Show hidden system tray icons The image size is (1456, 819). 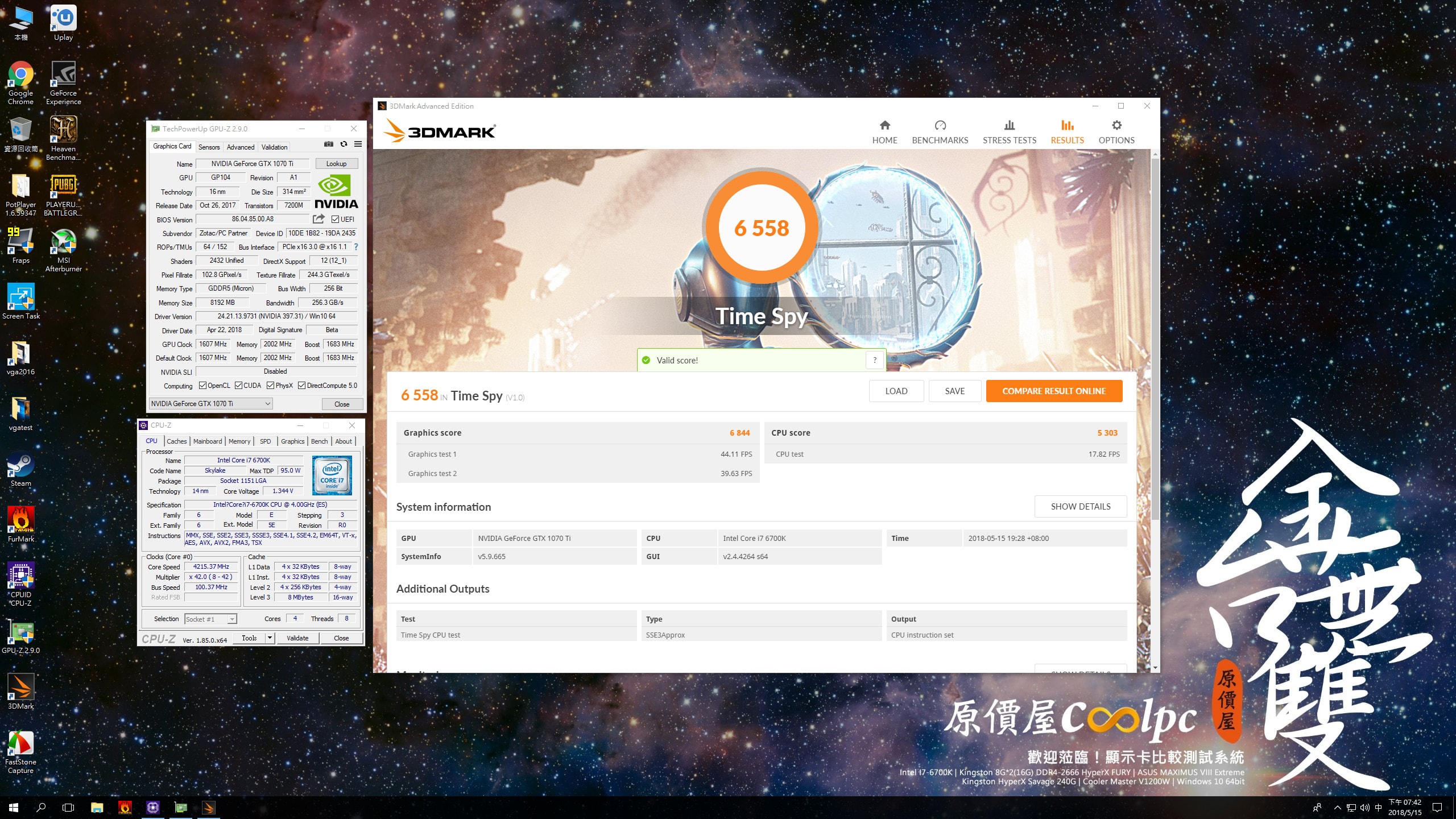[1337, 808]
